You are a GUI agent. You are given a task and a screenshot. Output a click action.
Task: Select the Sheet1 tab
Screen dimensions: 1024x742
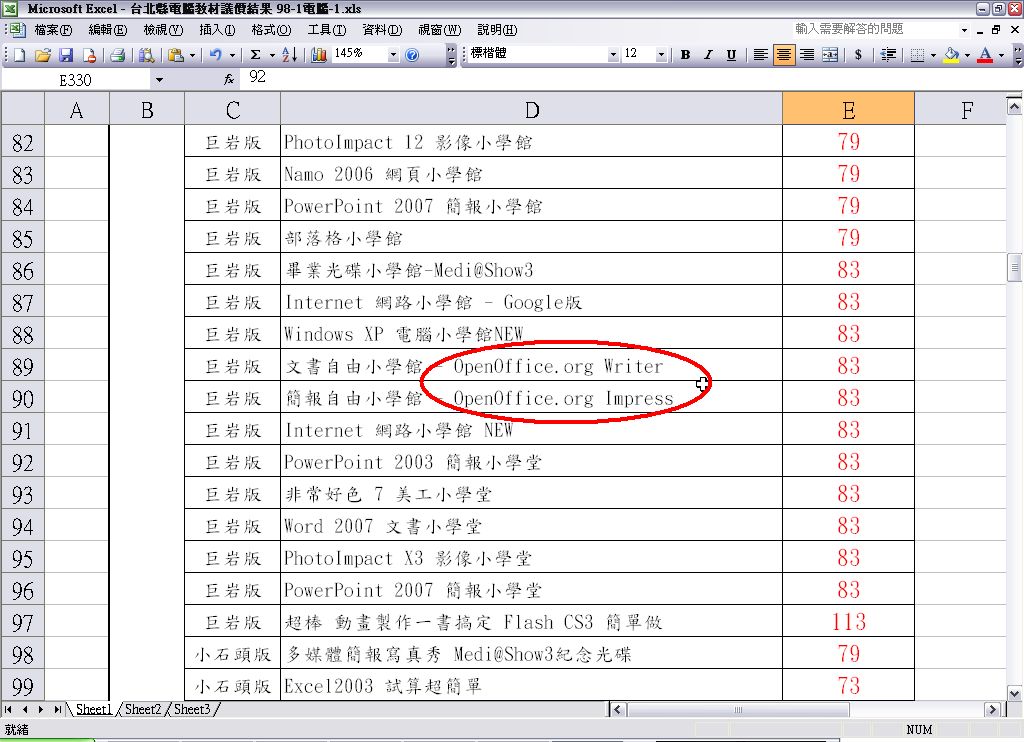point(93,709)
